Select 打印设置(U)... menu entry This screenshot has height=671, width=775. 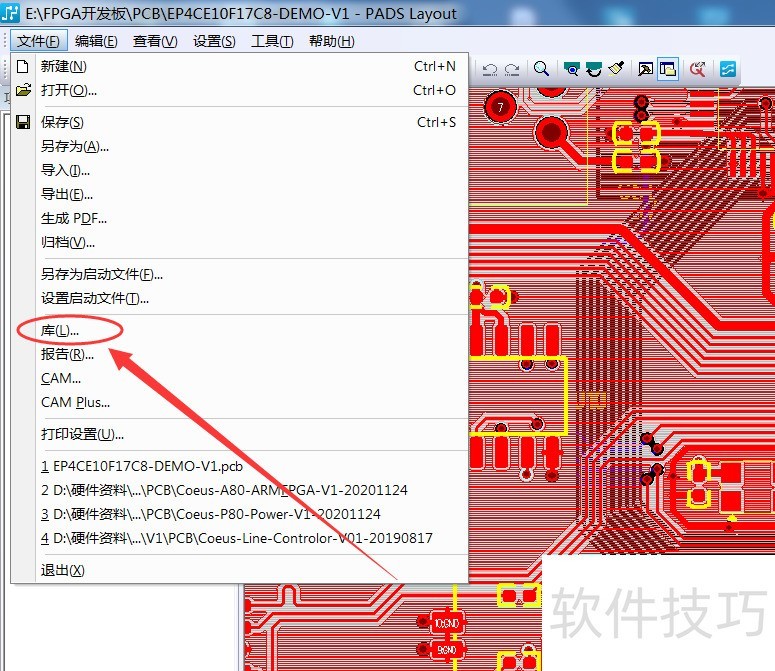[x=239, y=434]
